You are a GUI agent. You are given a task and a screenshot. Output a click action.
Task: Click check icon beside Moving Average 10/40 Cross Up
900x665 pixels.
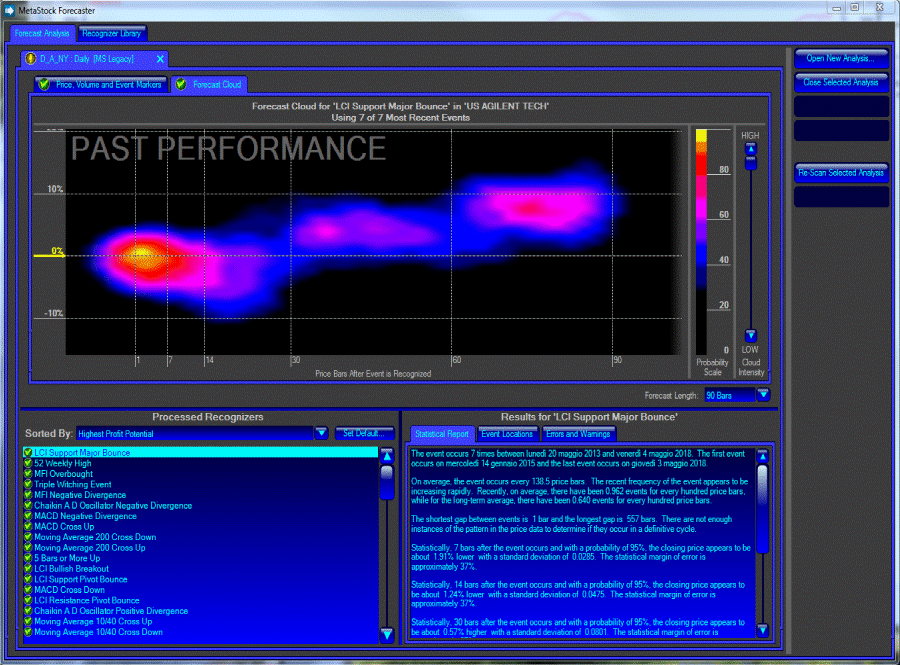[28, 621]
